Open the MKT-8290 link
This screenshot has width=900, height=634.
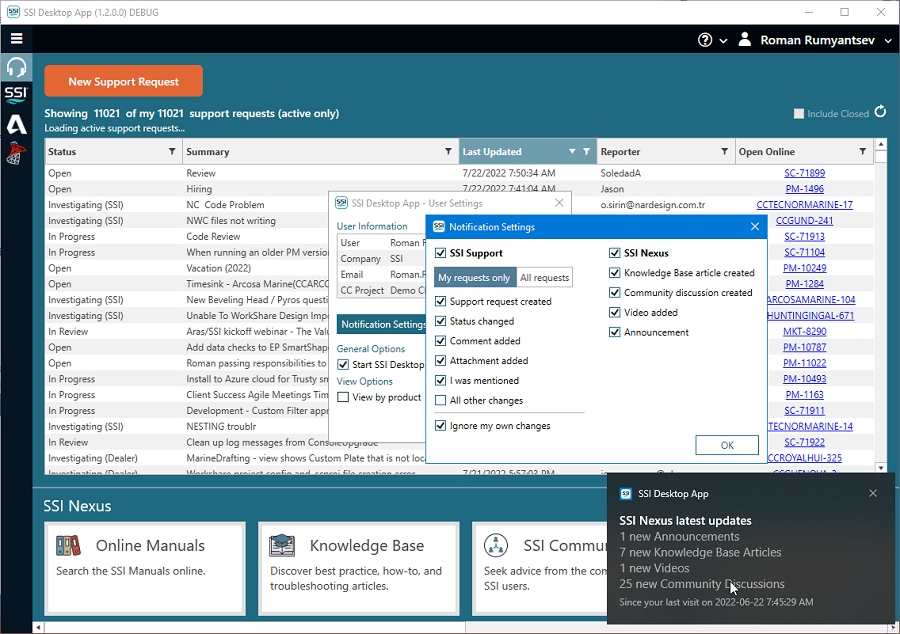pyautogui.click(x=804, y=332)
